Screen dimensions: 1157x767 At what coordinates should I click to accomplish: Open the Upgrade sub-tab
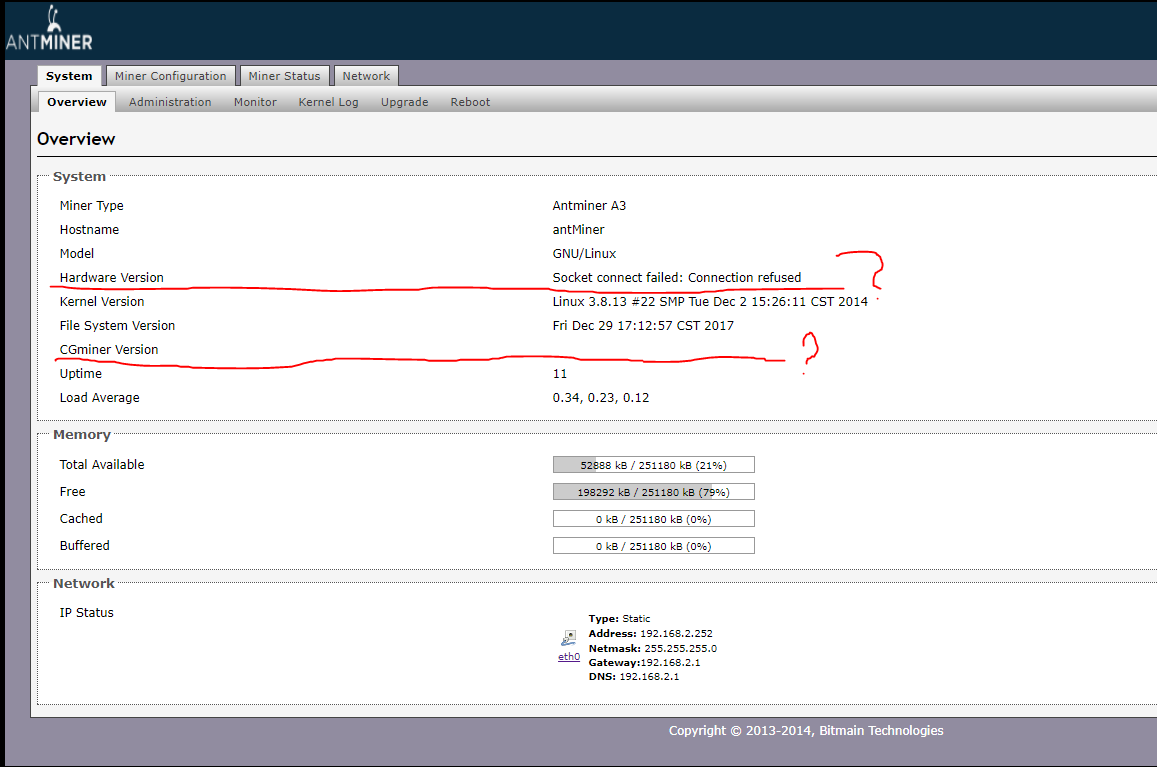pyautogui.click(x=404, y=102)
